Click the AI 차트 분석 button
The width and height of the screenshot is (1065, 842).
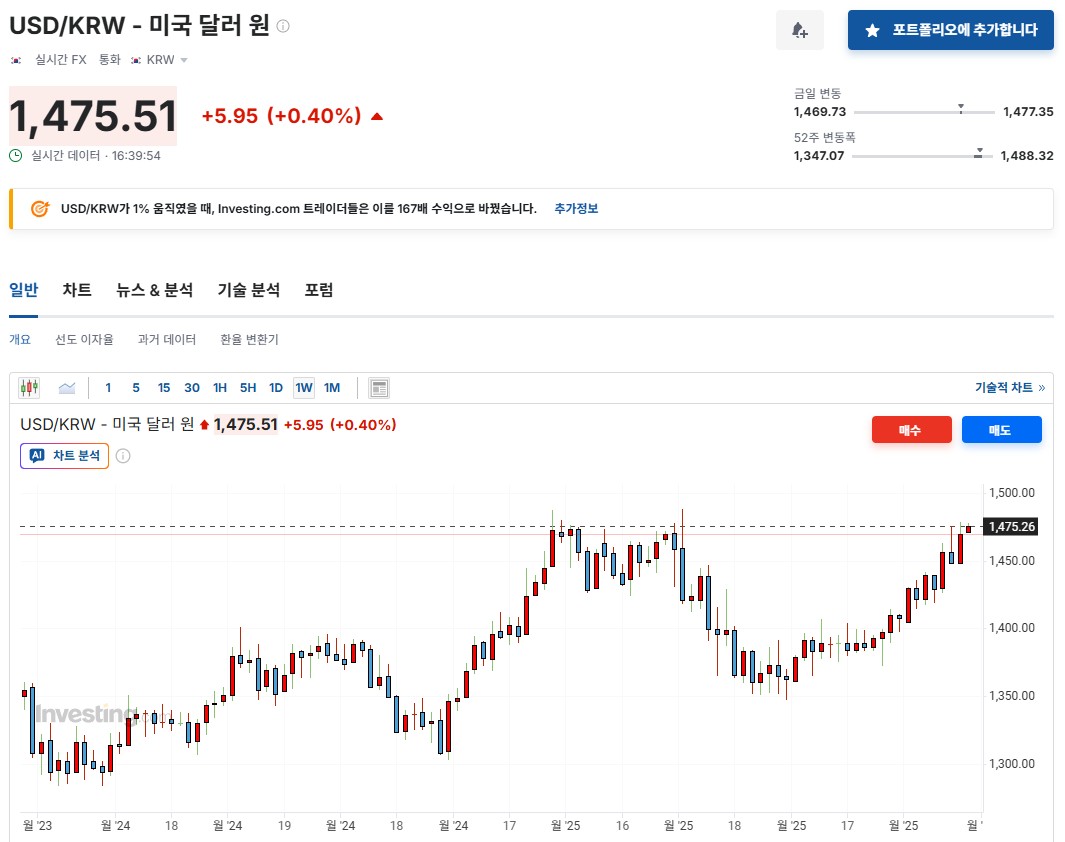click(64, 456)
